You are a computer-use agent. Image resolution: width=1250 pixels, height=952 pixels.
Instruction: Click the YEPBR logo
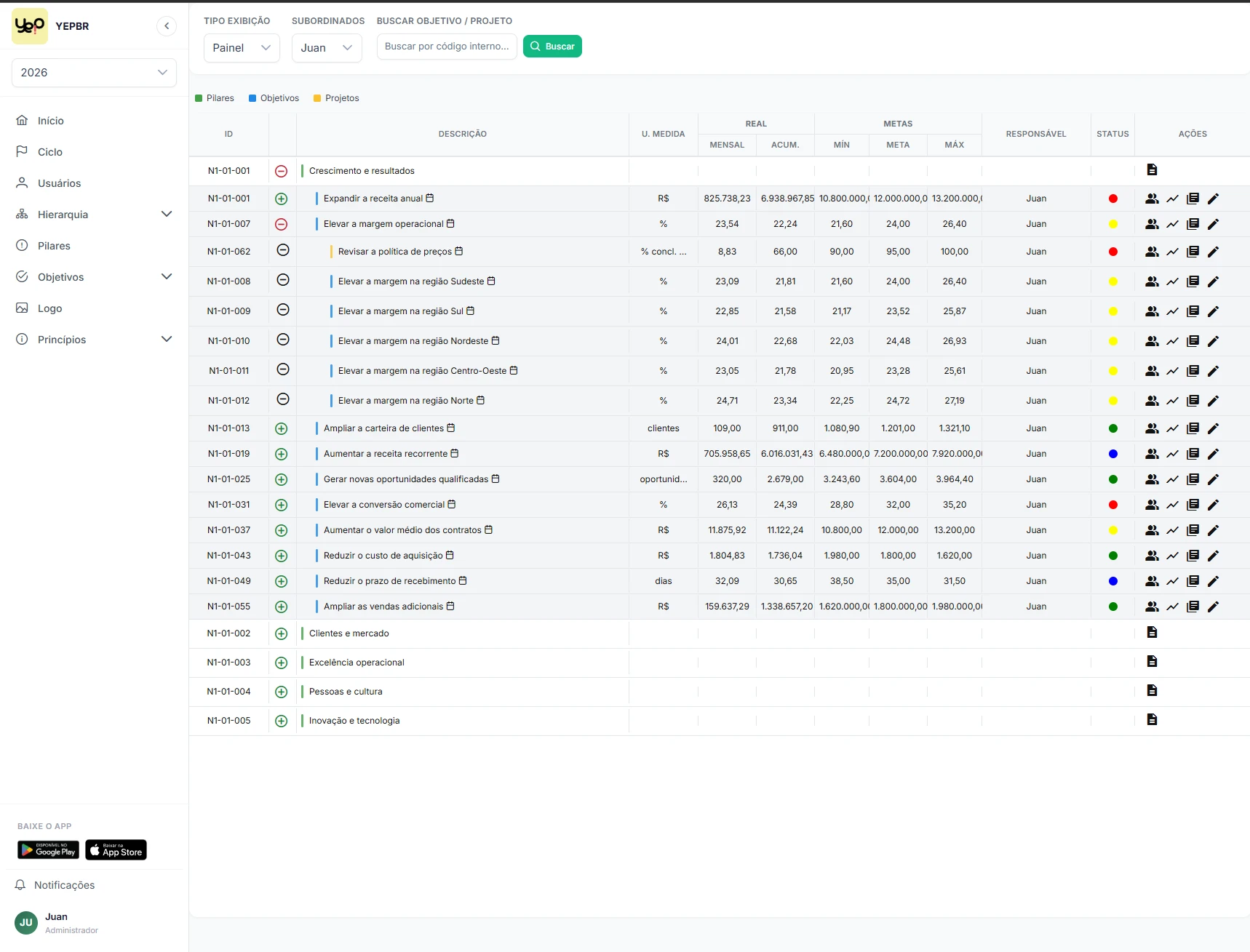tap(30, 26)
